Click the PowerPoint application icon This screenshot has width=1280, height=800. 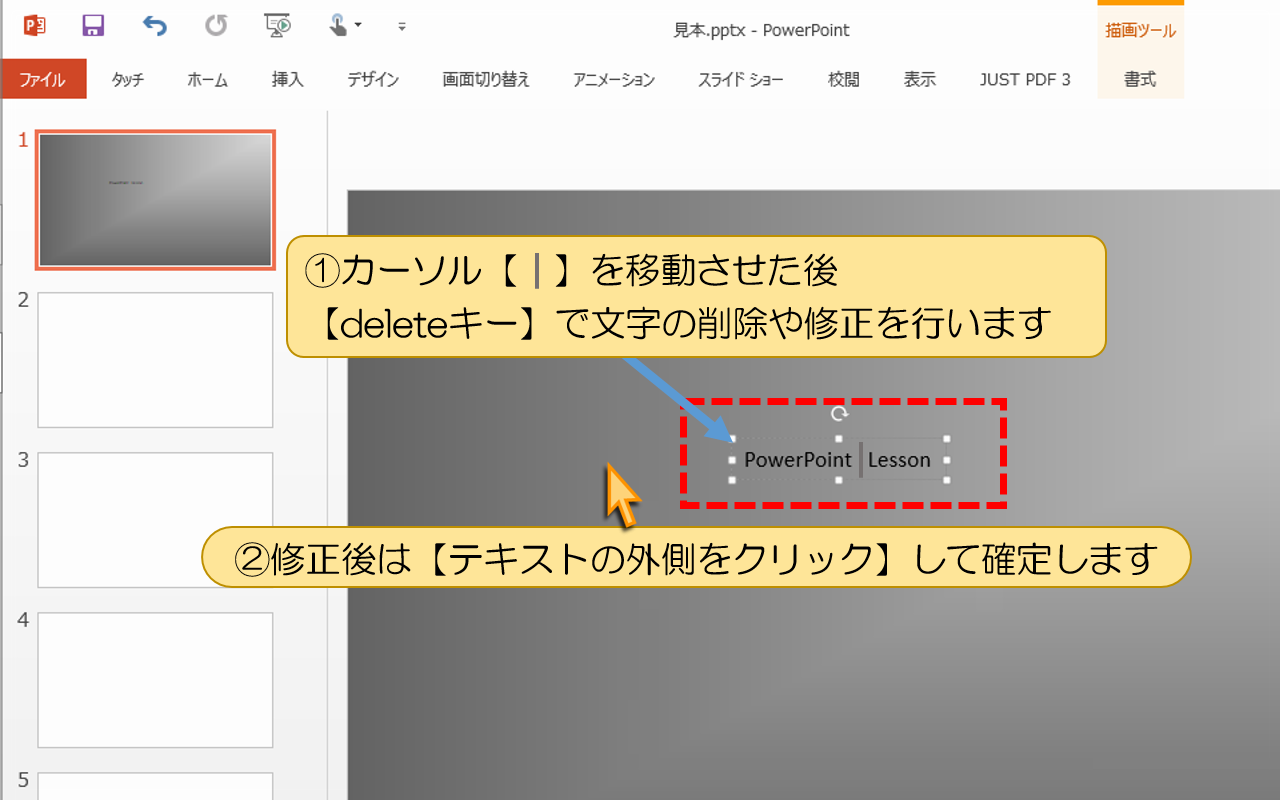point(35,25)
